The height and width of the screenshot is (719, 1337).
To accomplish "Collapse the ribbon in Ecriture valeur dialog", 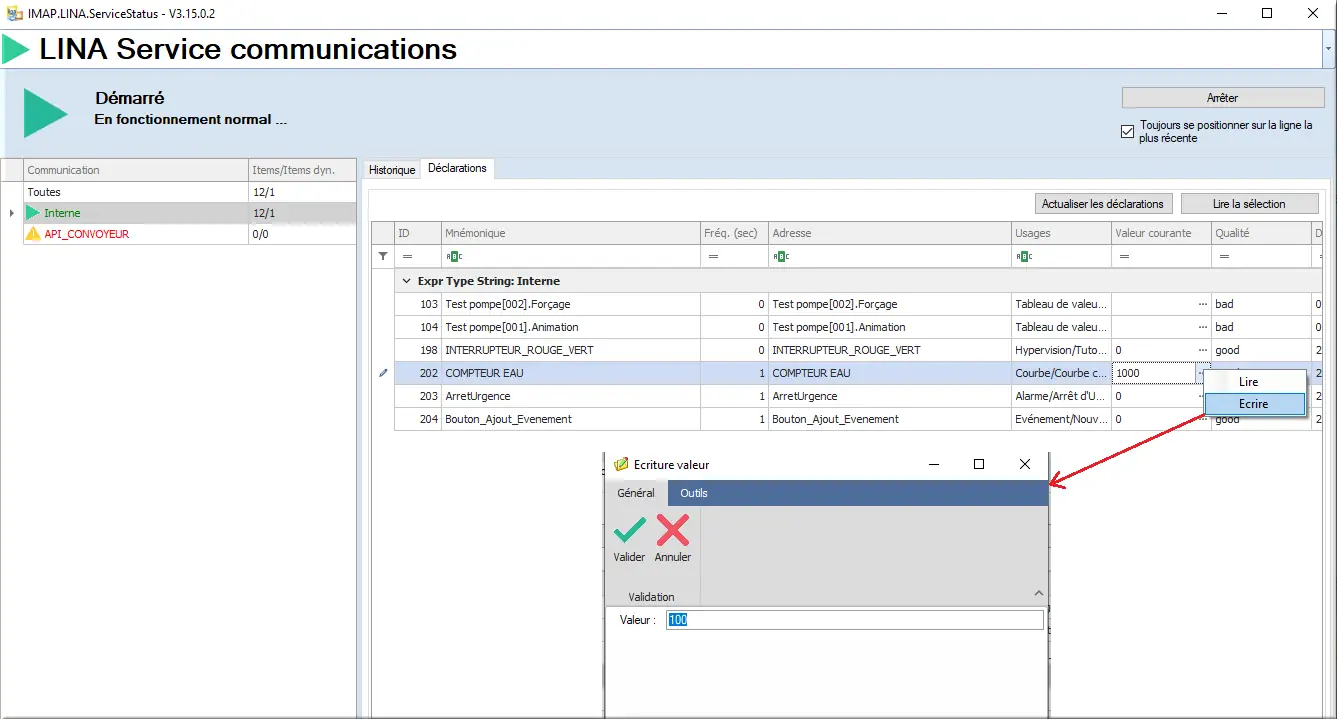I will 1038,594.
